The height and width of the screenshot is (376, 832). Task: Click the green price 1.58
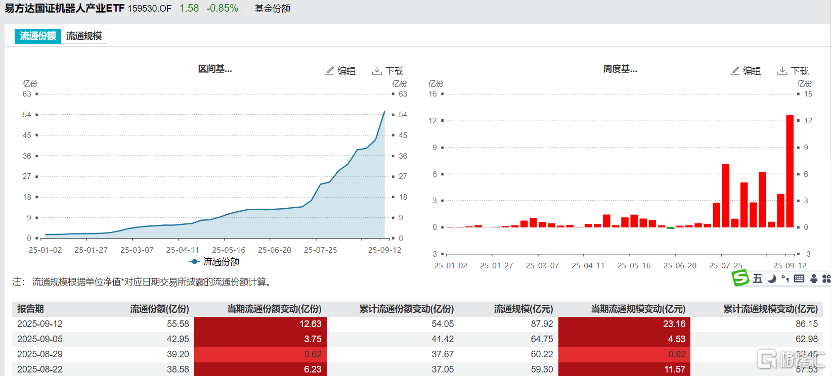[x=189, y=8]
